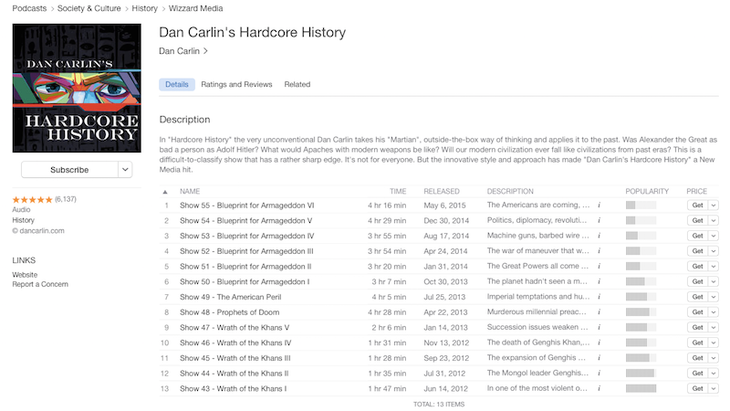Expand Subscribe button dropdown arrow
This screenshot has height=411, width=730.
point(125,170)
